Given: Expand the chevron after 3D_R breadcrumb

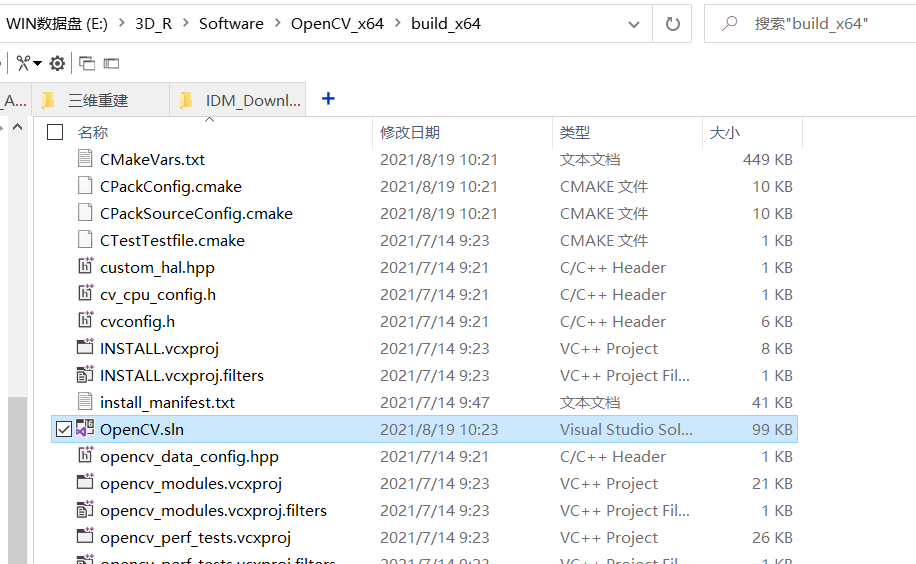Looking at the screenshot, I should (186, 23).
